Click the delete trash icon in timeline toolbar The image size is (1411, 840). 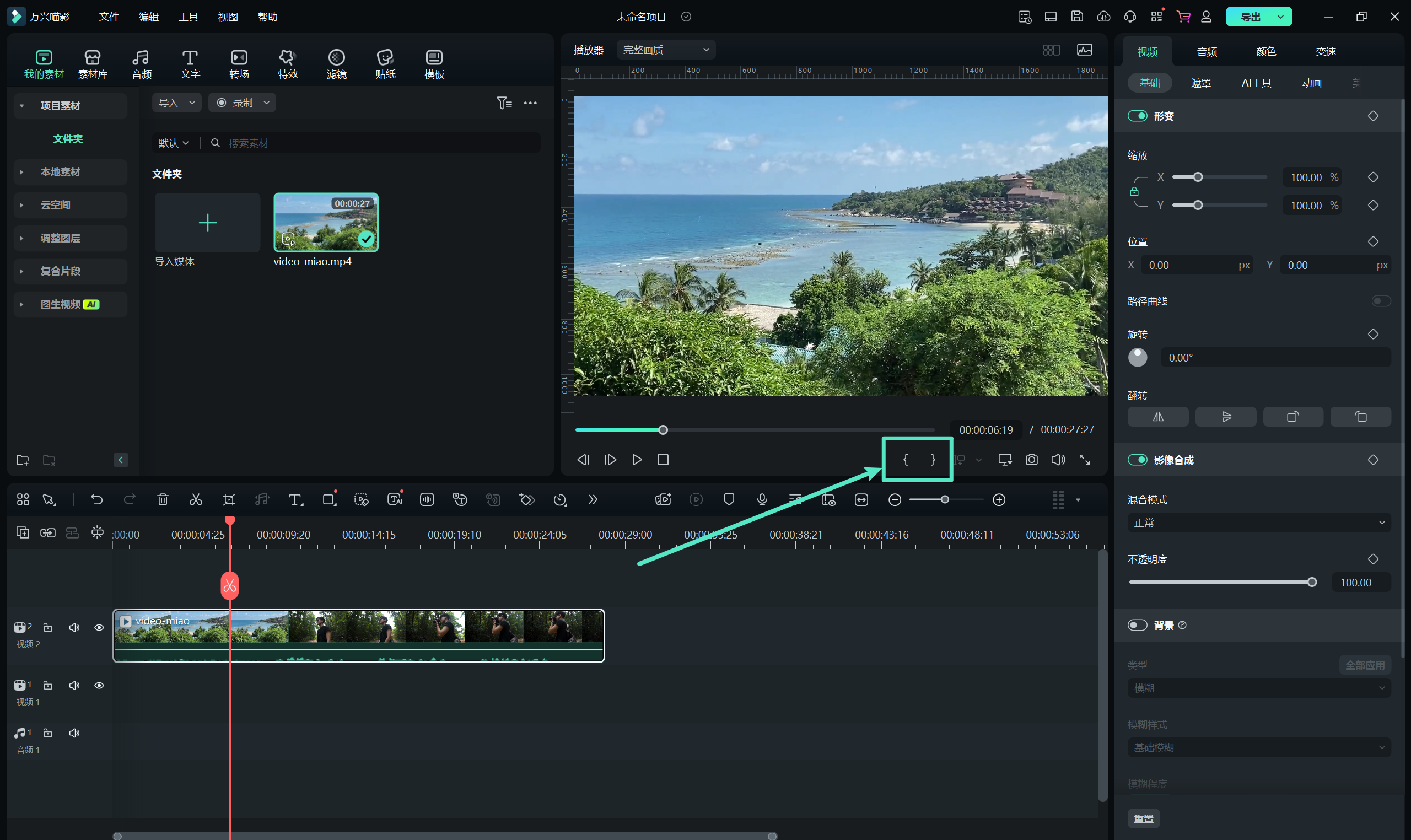(163, 499)
